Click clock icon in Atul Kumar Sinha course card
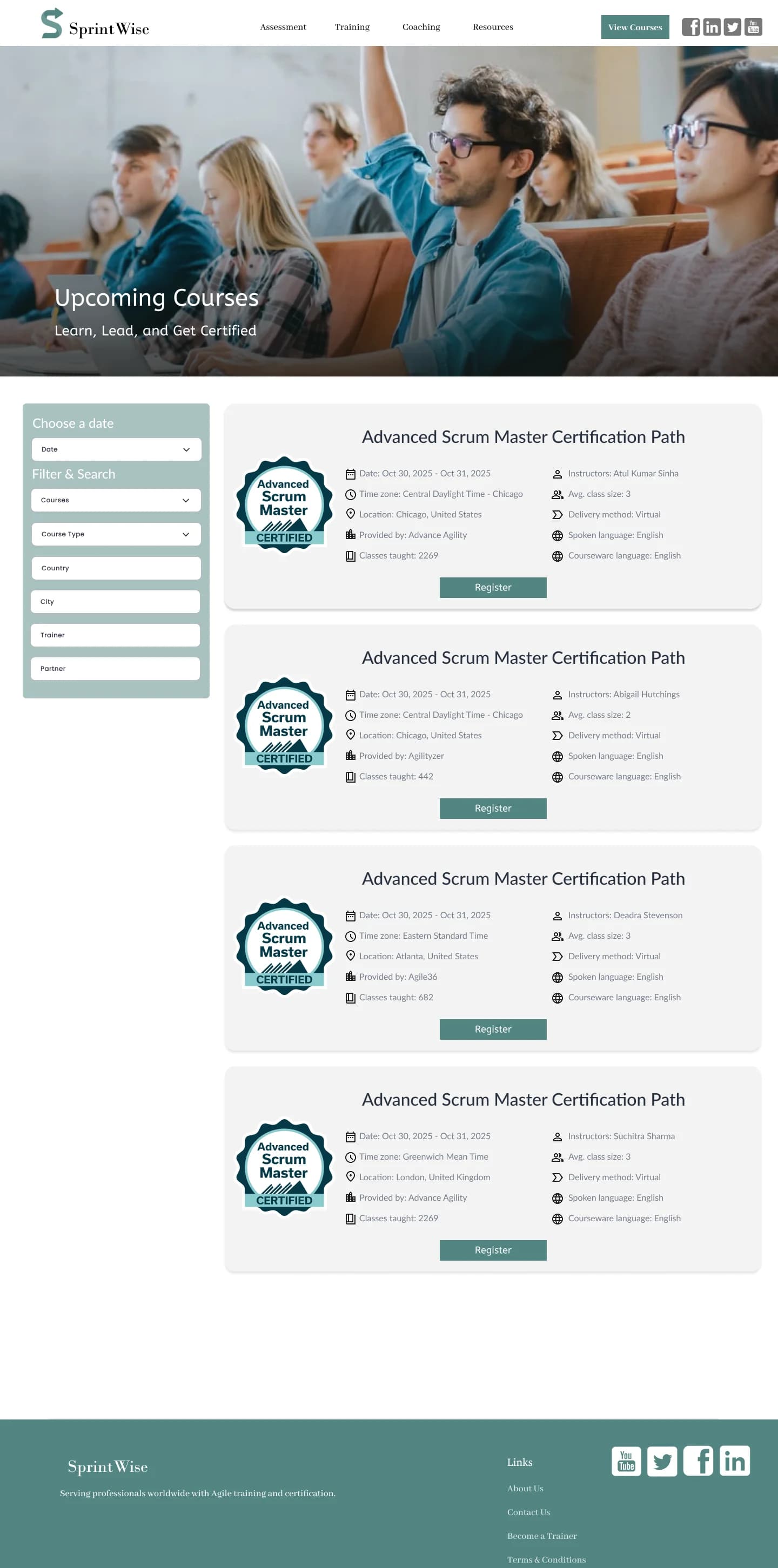778x1568 pixels. (351, 495)
